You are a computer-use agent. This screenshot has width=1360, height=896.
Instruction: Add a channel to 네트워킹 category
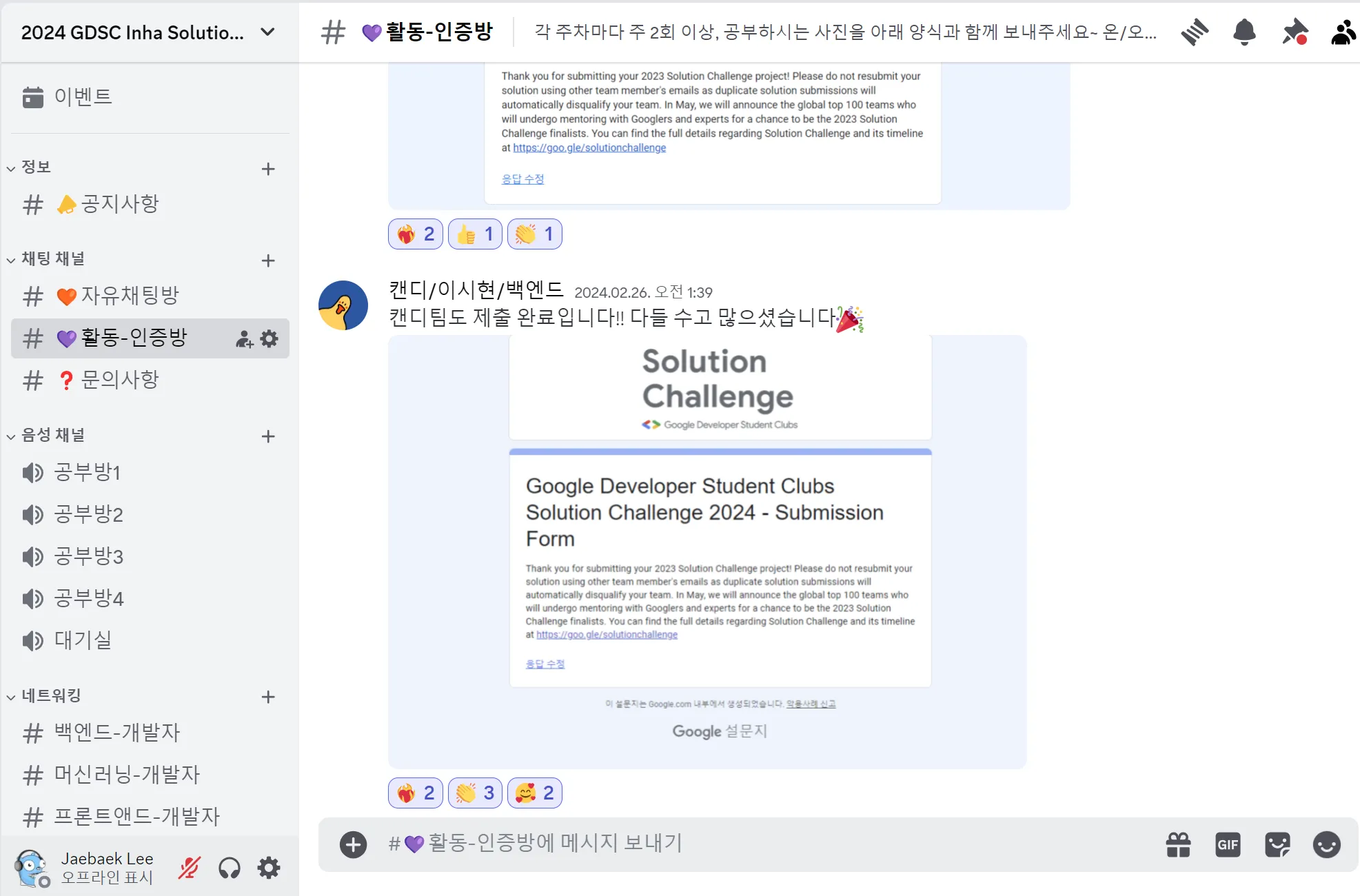[269, 697]
